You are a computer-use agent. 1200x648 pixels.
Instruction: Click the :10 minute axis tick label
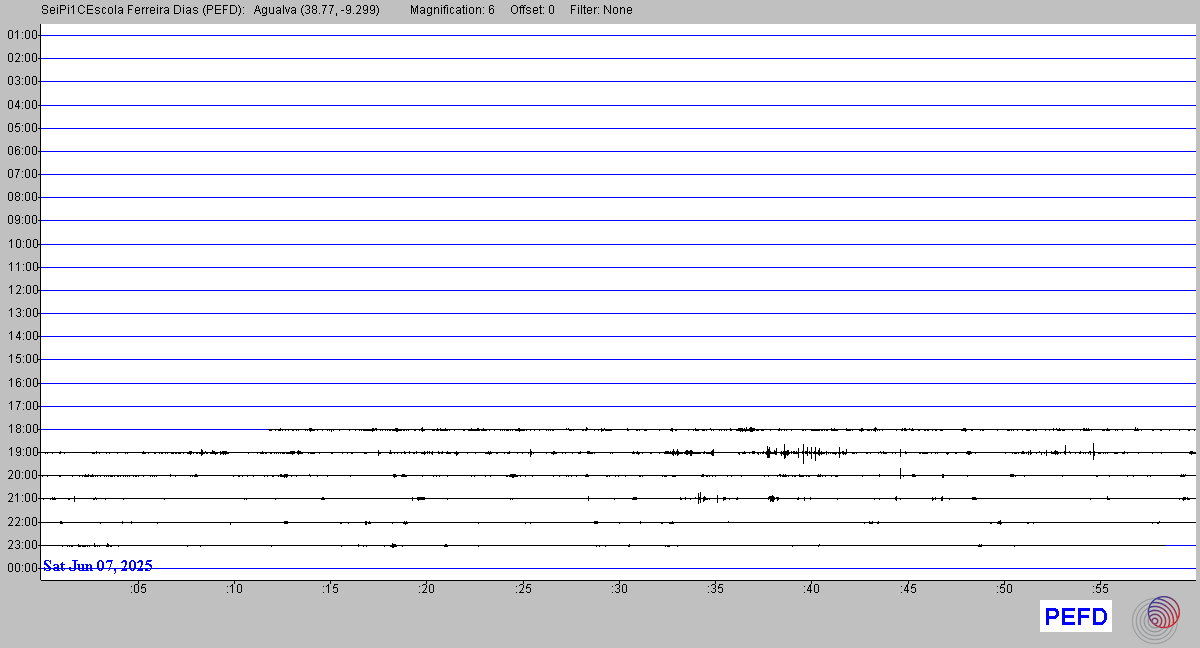(234, 589)
